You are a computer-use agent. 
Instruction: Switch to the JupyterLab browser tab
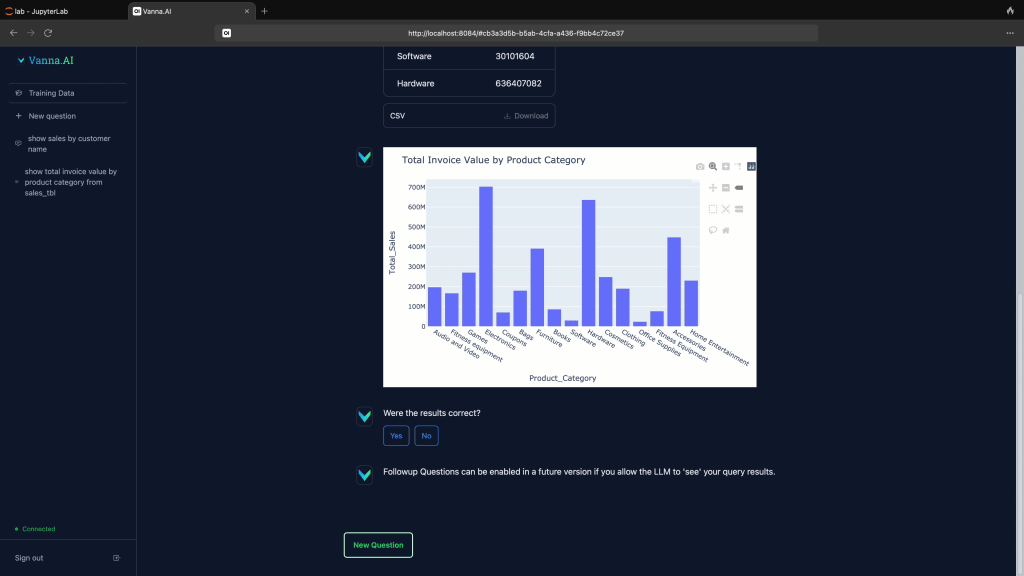tap(60, 10)
